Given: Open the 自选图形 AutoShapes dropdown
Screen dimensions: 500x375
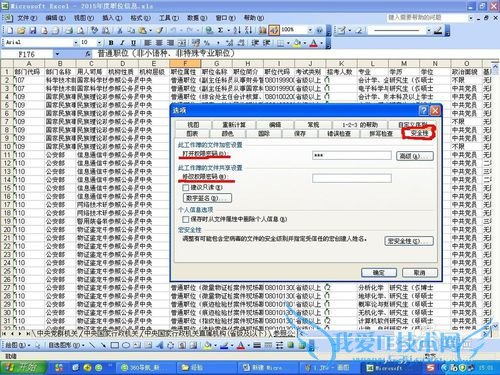Looking at the screenshot, I should click(x=66, y=345).
